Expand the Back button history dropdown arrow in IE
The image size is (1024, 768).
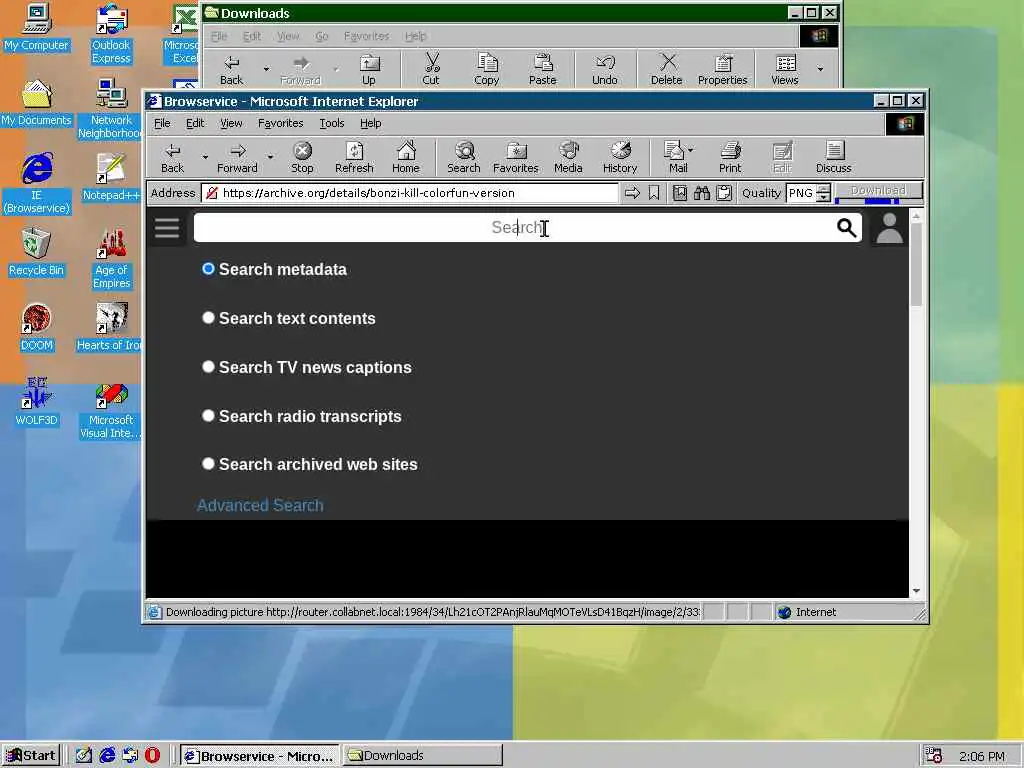point(205,157)
